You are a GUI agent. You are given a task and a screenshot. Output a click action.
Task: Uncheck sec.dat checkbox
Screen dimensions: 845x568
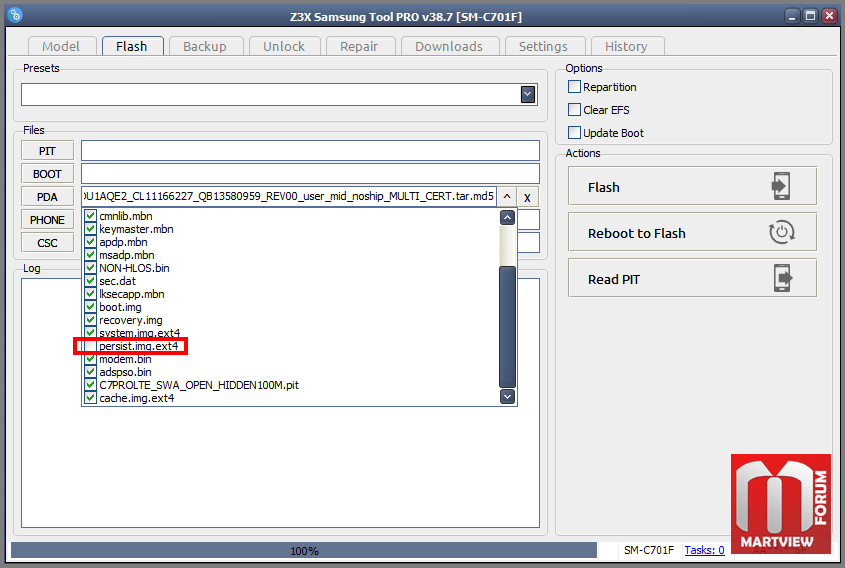(91, 281)
